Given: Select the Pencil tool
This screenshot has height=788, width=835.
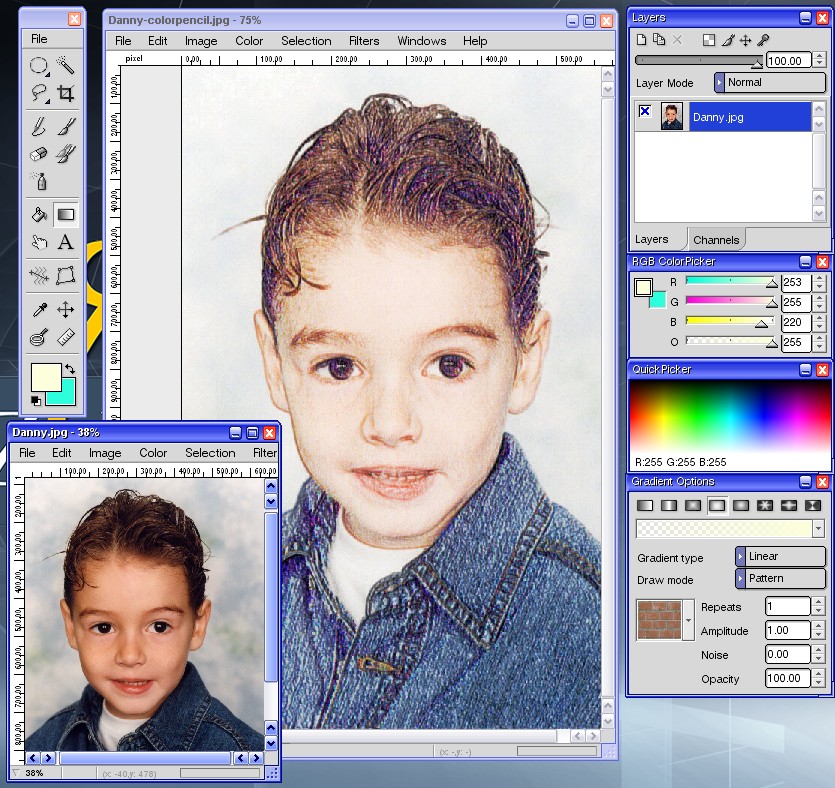Looking at the screenshot, I should [x=38, y=127].
